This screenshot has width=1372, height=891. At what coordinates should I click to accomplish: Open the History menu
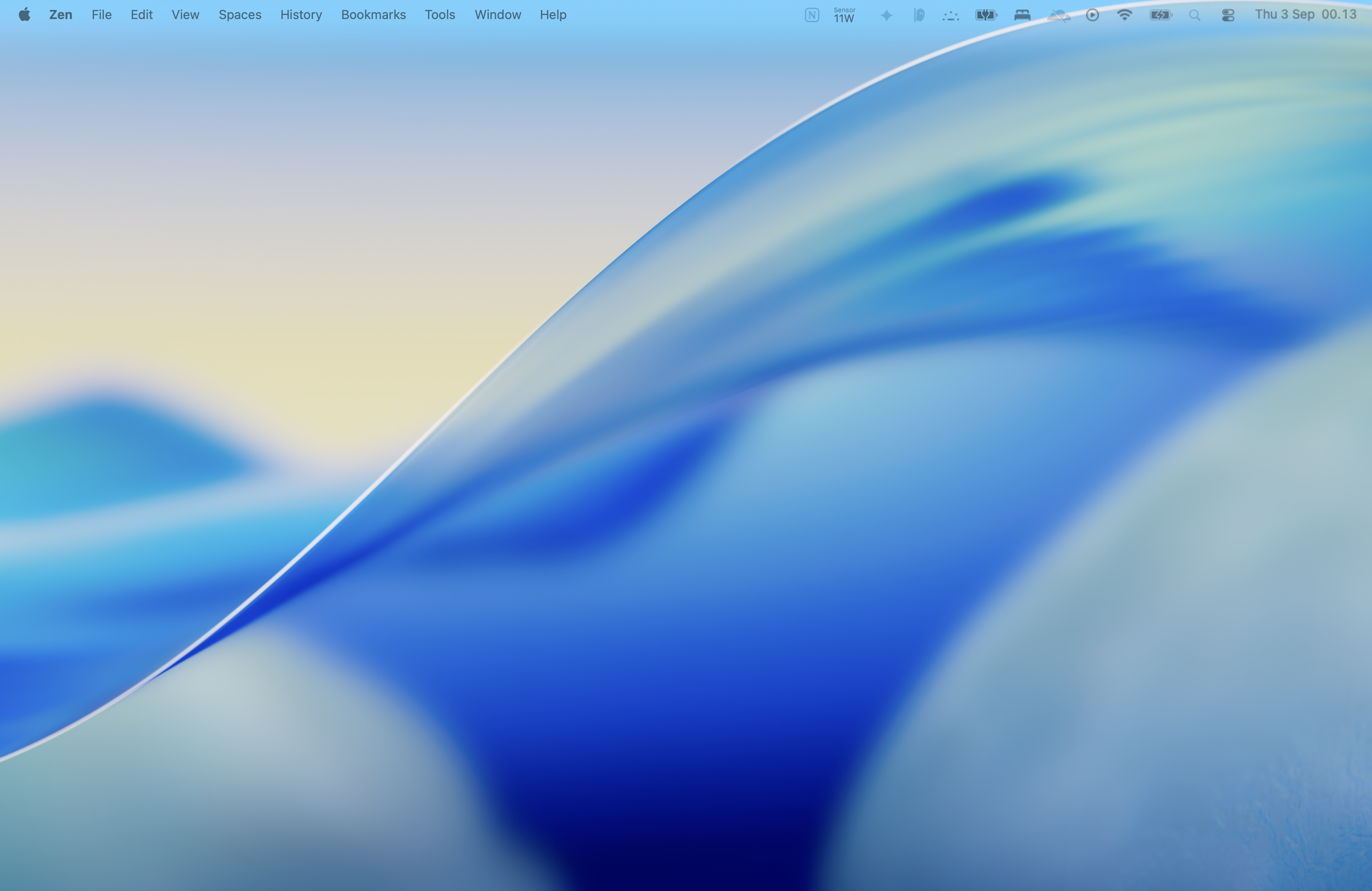coord(301,15)
